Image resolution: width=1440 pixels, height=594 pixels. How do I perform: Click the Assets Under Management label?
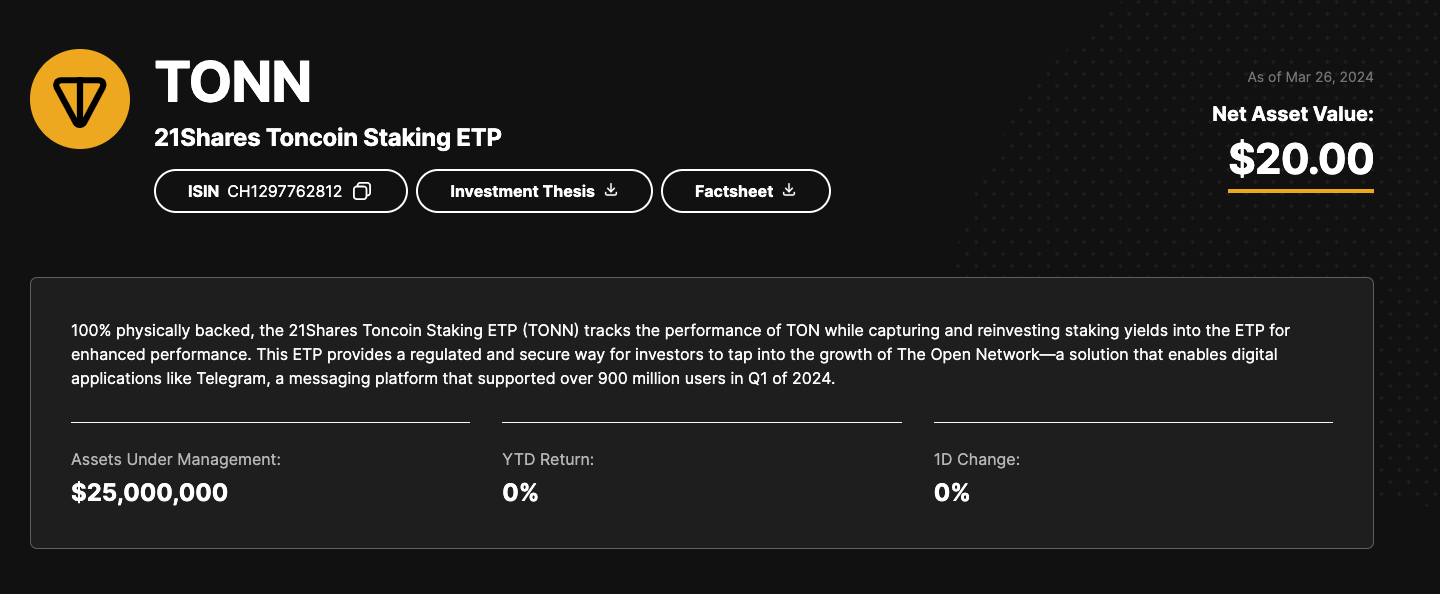tap(176, 460)
